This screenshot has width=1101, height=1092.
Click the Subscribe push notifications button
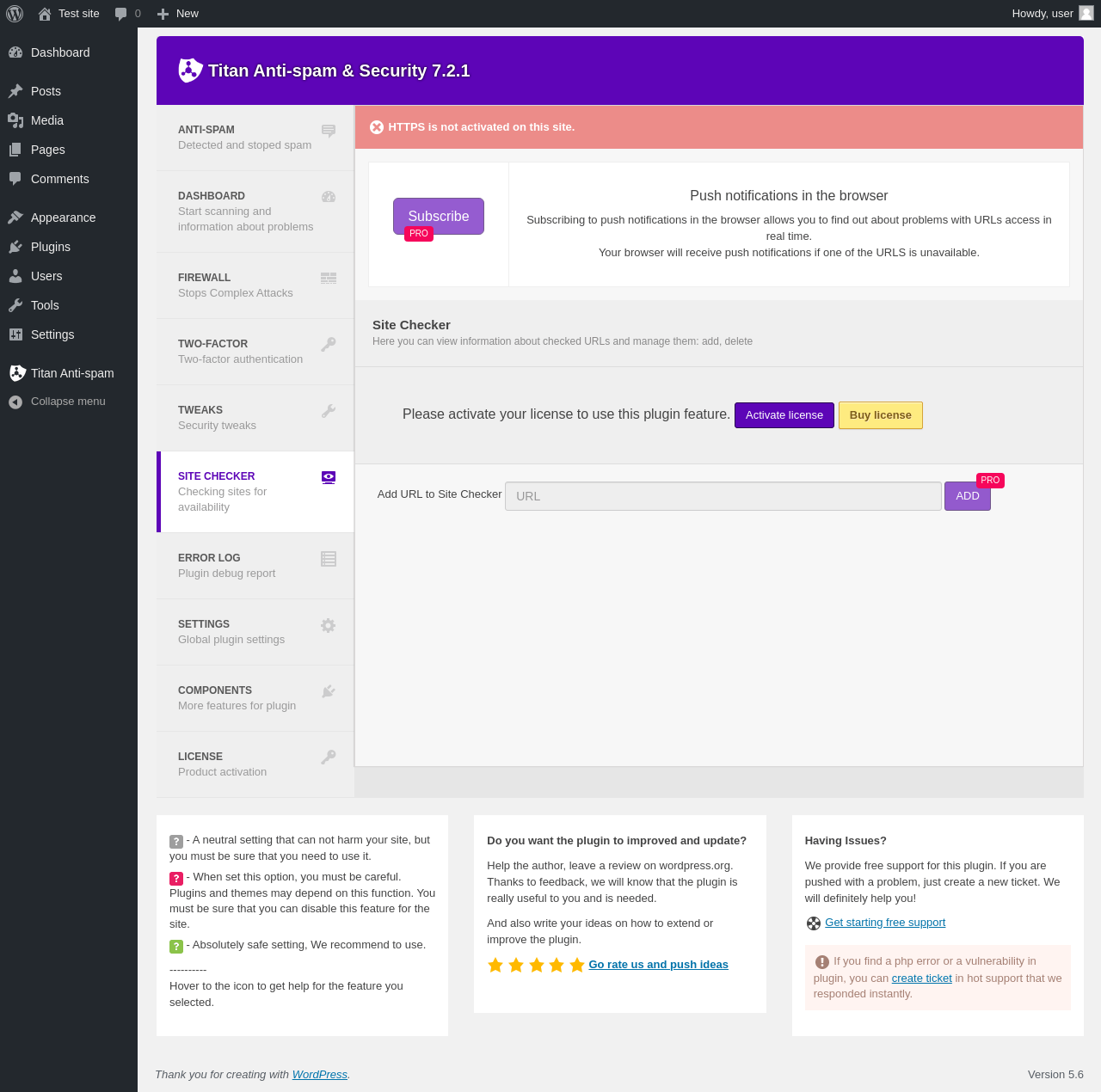coord(439,216)
